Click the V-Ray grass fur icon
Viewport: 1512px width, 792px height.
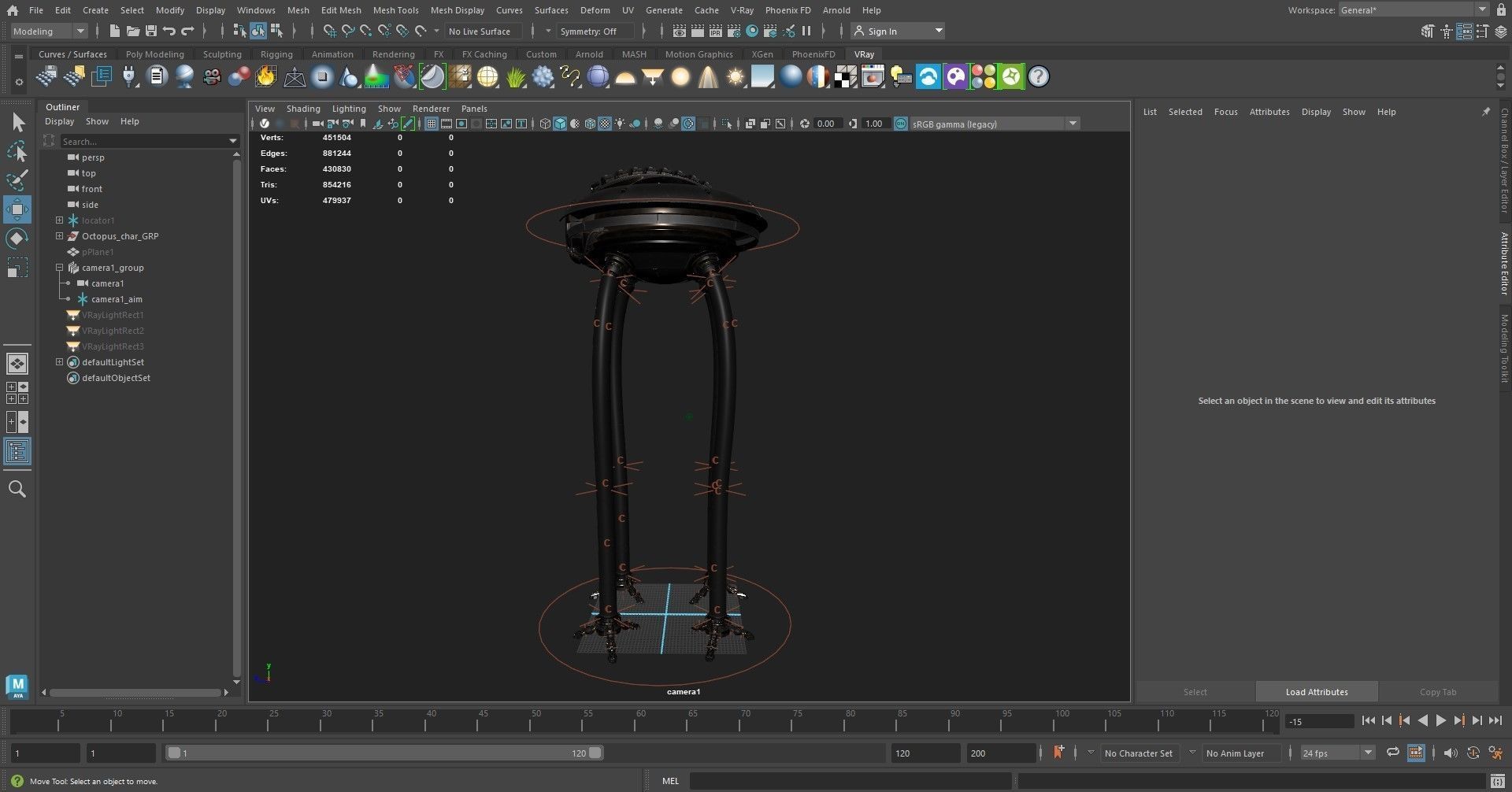[x=515, y=76]
